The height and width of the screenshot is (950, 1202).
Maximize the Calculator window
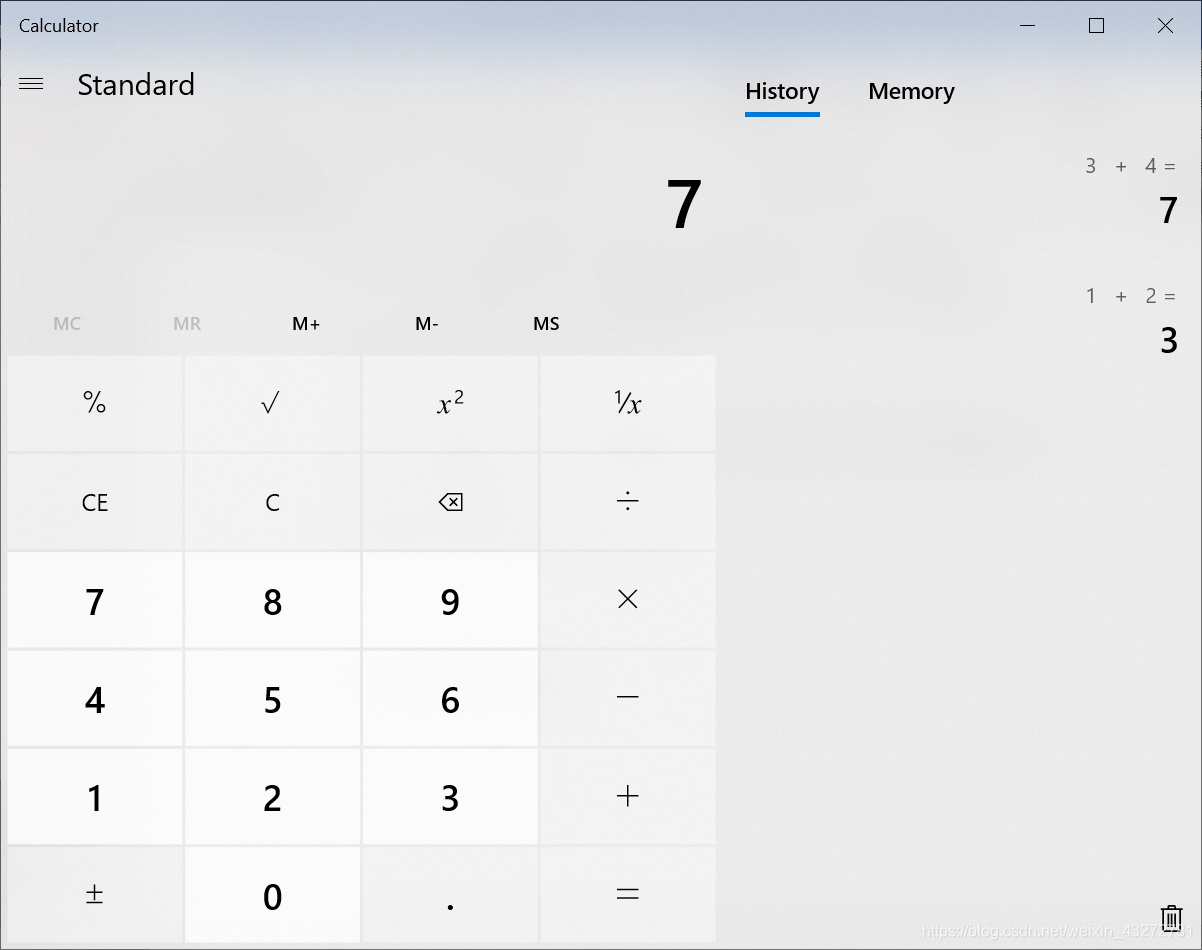[1096, 26]
